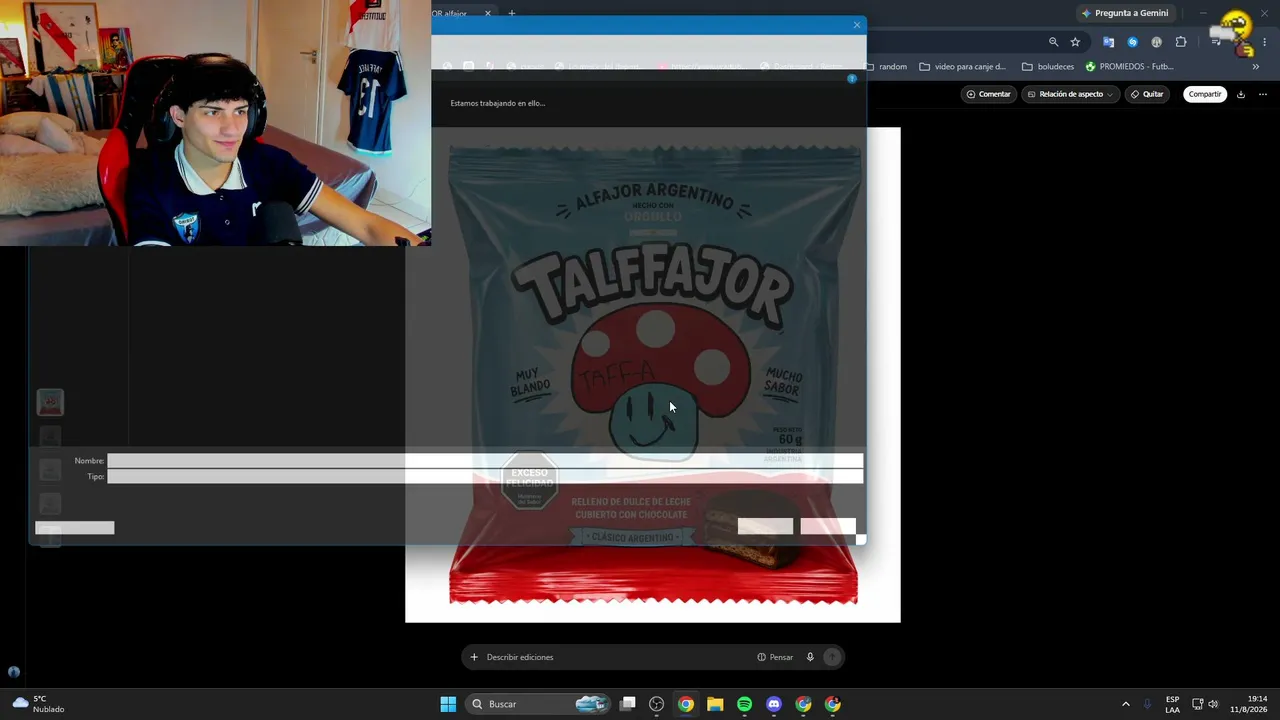Open the network icon in system tray
Viewport: 1280px width, 720px height.
click(1197, 704)
